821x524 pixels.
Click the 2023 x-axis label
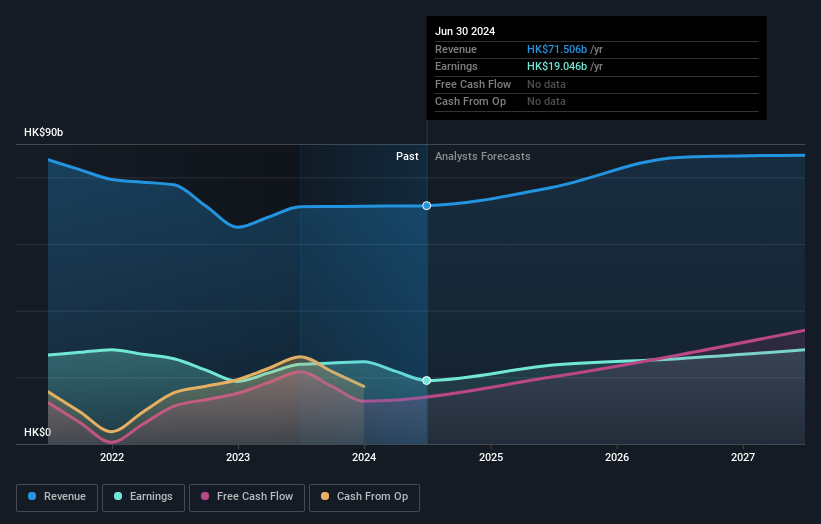click(238, 458)
